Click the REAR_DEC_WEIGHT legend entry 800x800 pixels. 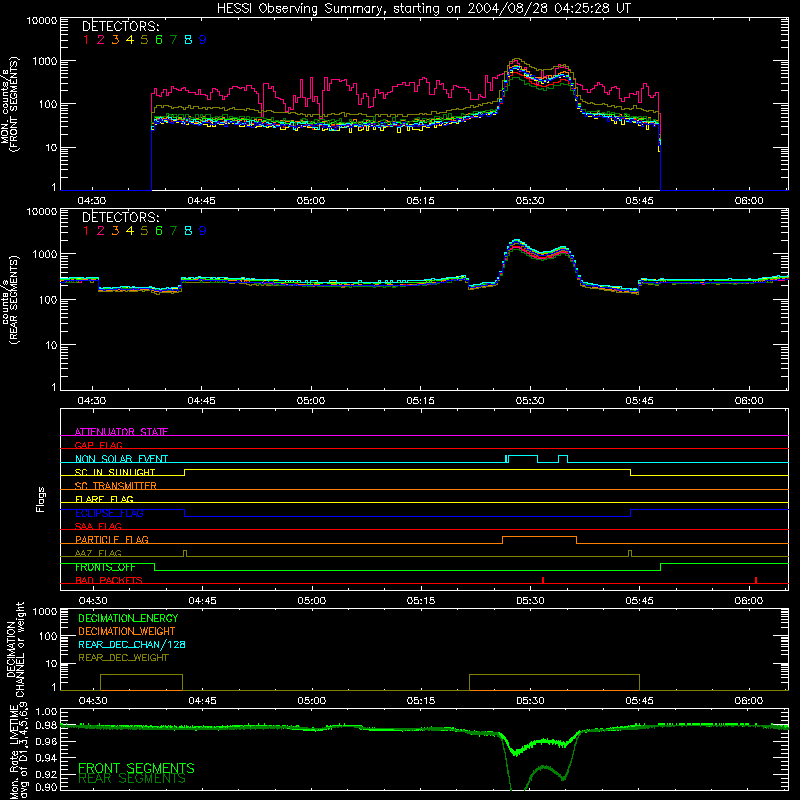click(123, 658)
